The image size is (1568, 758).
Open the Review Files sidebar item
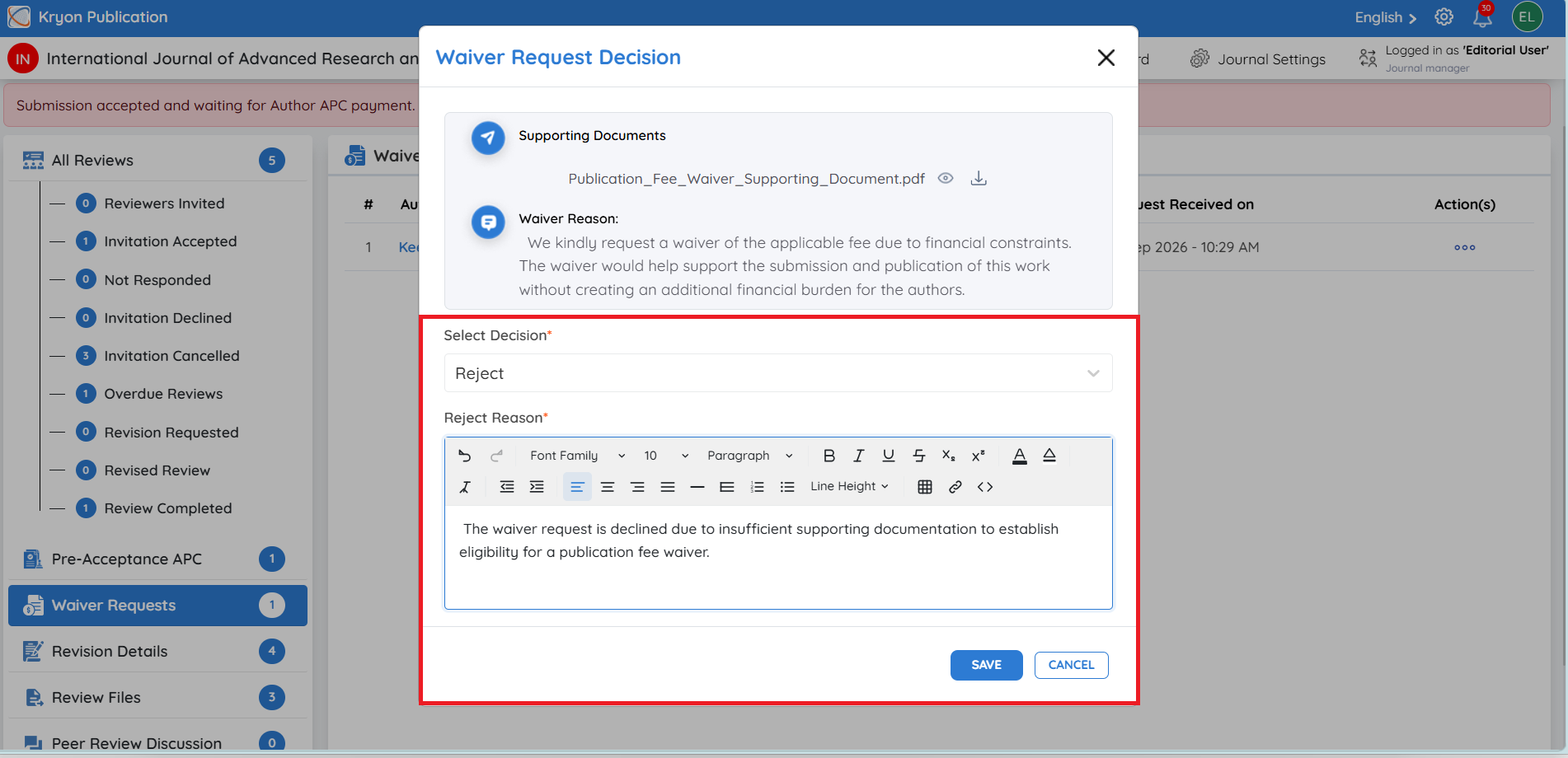click(157, 698)
